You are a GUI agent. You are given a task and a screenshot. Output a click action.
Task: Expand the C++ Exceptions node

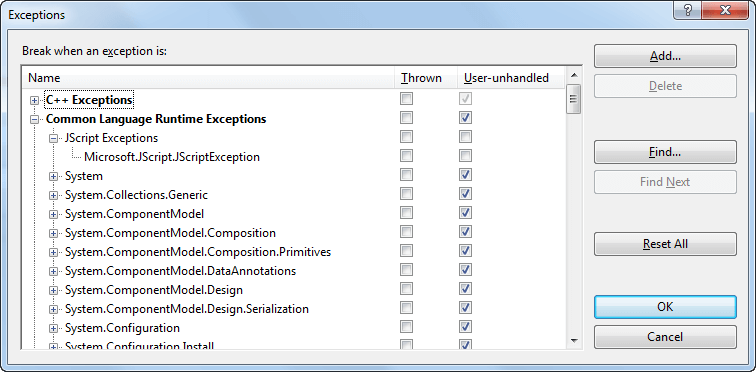34,101
